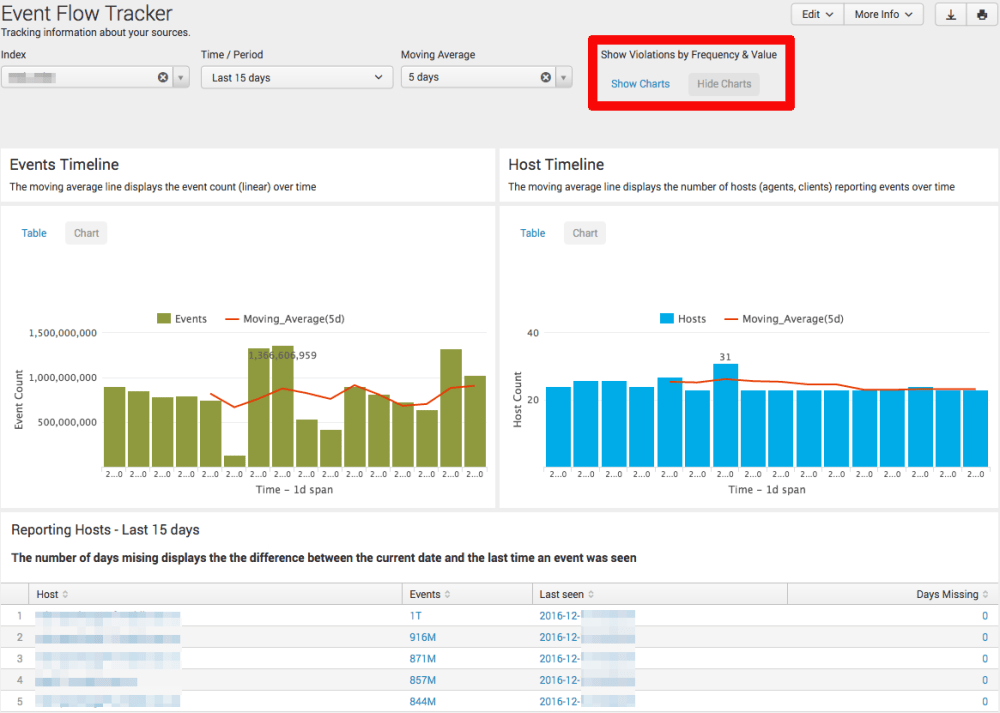Viewport: 1000px width, 713px height.
Task: Click the download export icon
Action: (x=950, y=15)
